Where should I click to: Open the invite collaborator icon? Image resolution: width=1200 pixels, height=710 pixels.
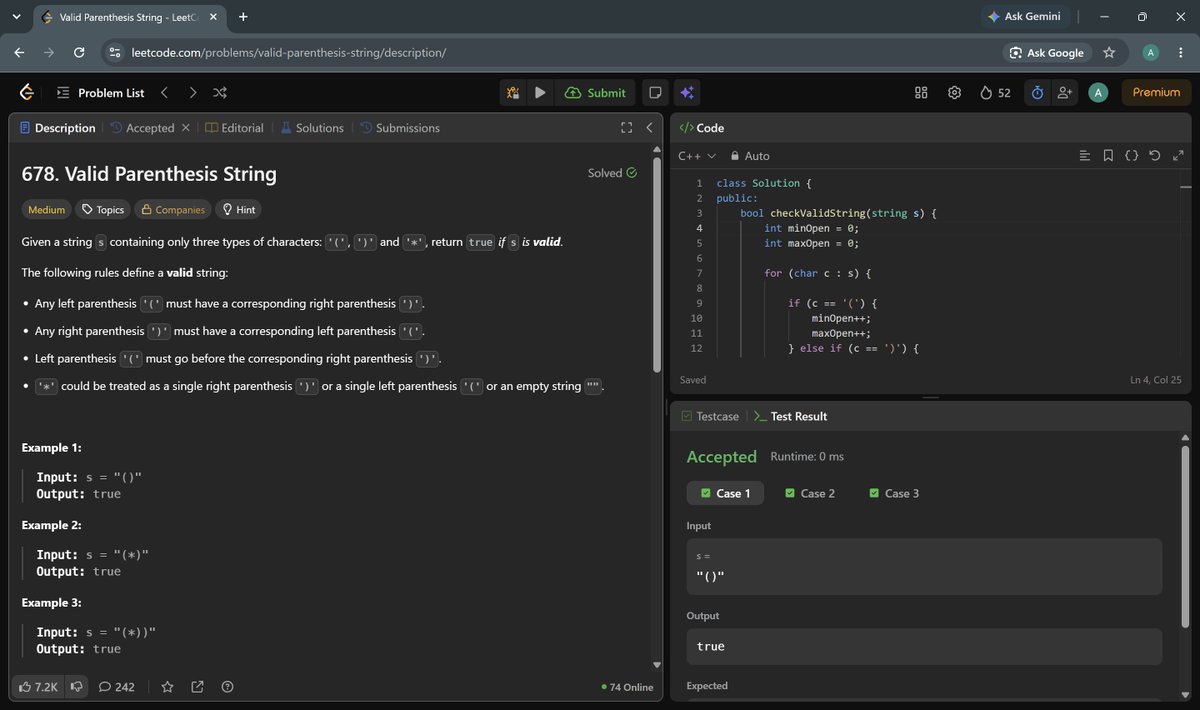click(1065, 93)
